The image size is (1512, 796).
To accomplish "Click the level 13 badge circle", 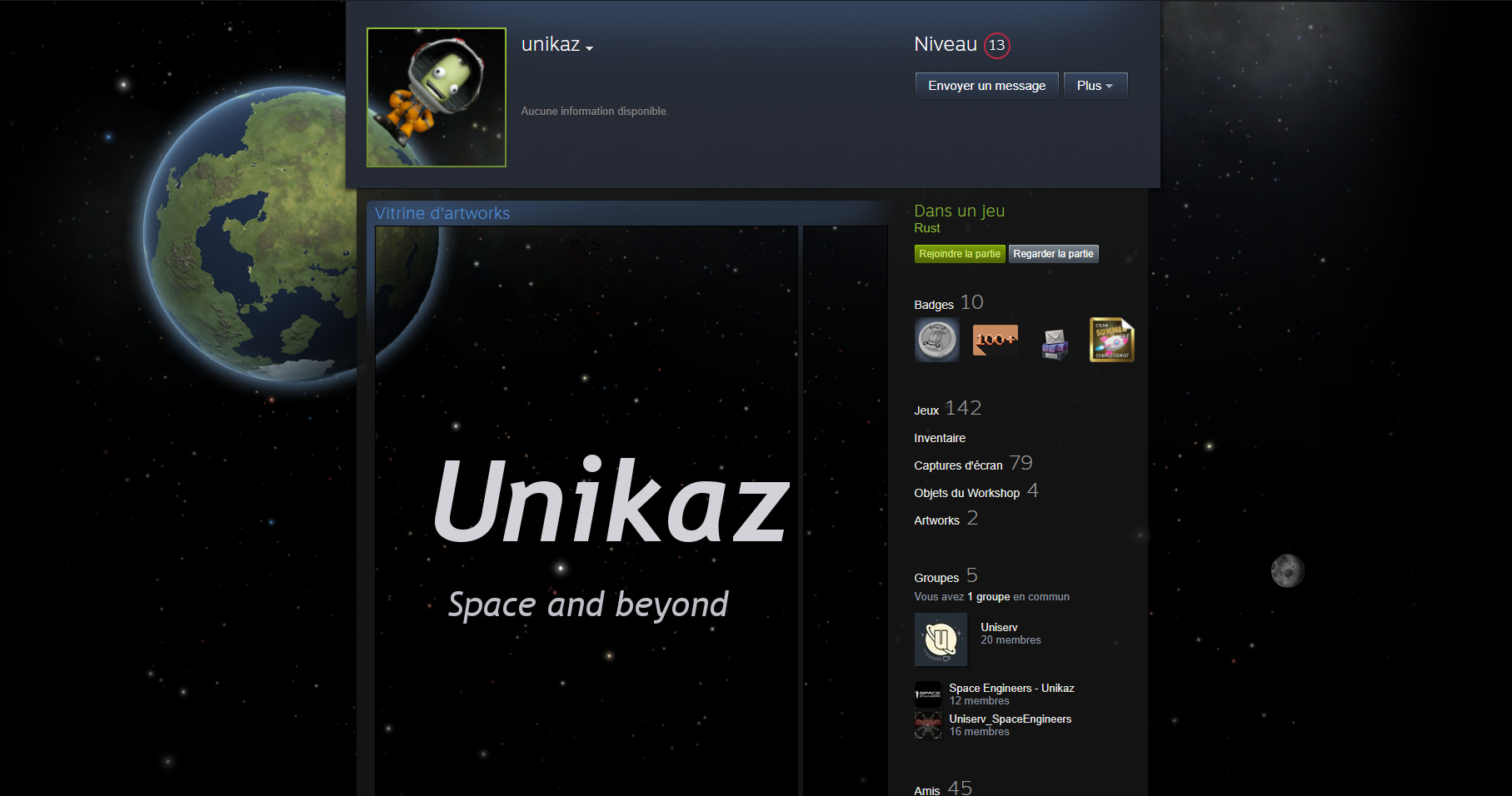I will point(996,45).
